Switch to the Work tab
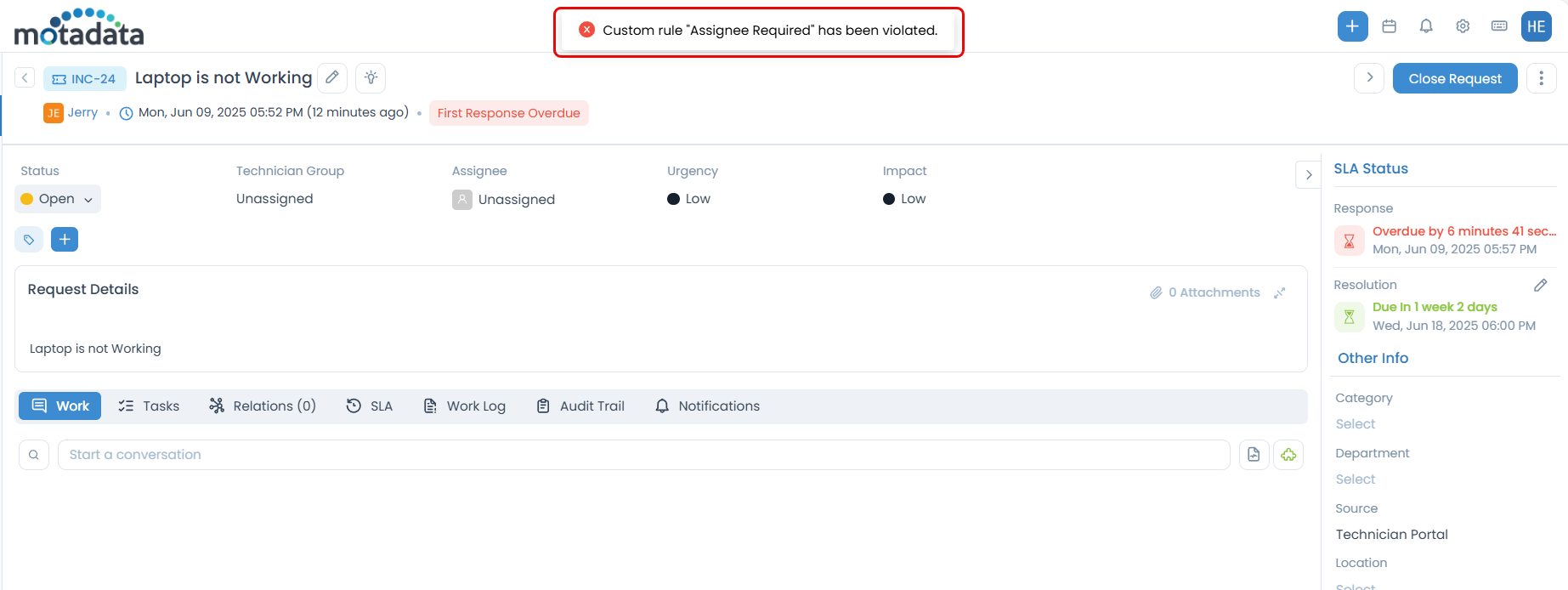Screen dimensions: 1568x590 [x=59, y=406]
